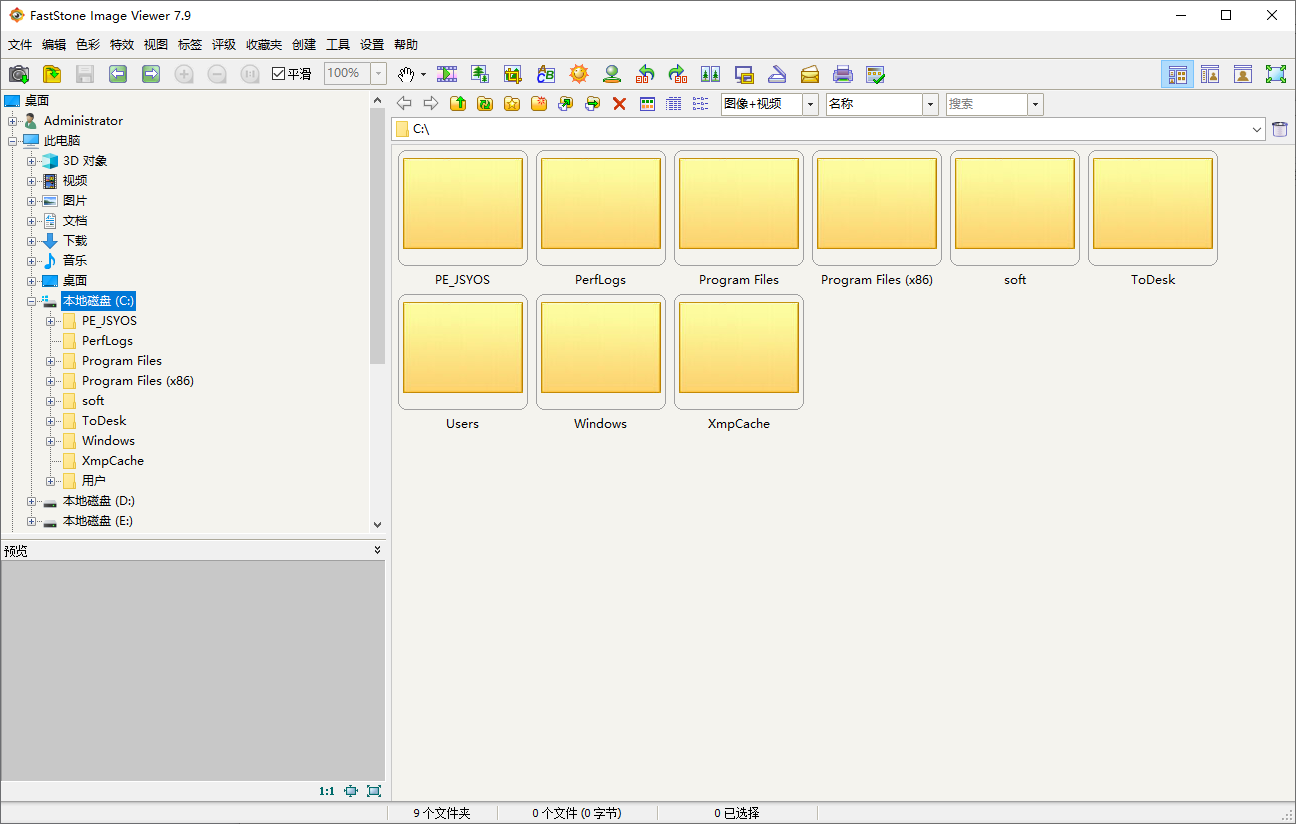Screen dimensions: 1296x824
Task: Click the resize image icon
Action: 480,74
